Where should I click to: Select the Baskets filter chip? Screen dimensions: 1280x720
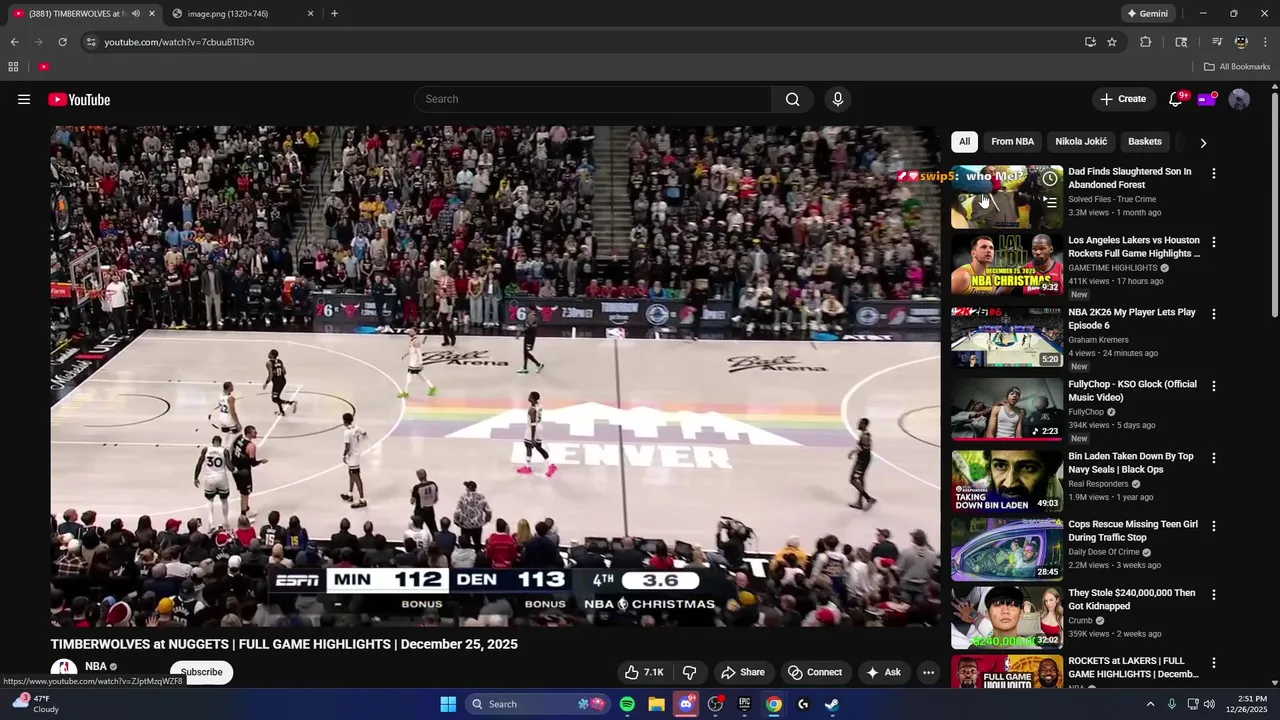point(1145,142)
